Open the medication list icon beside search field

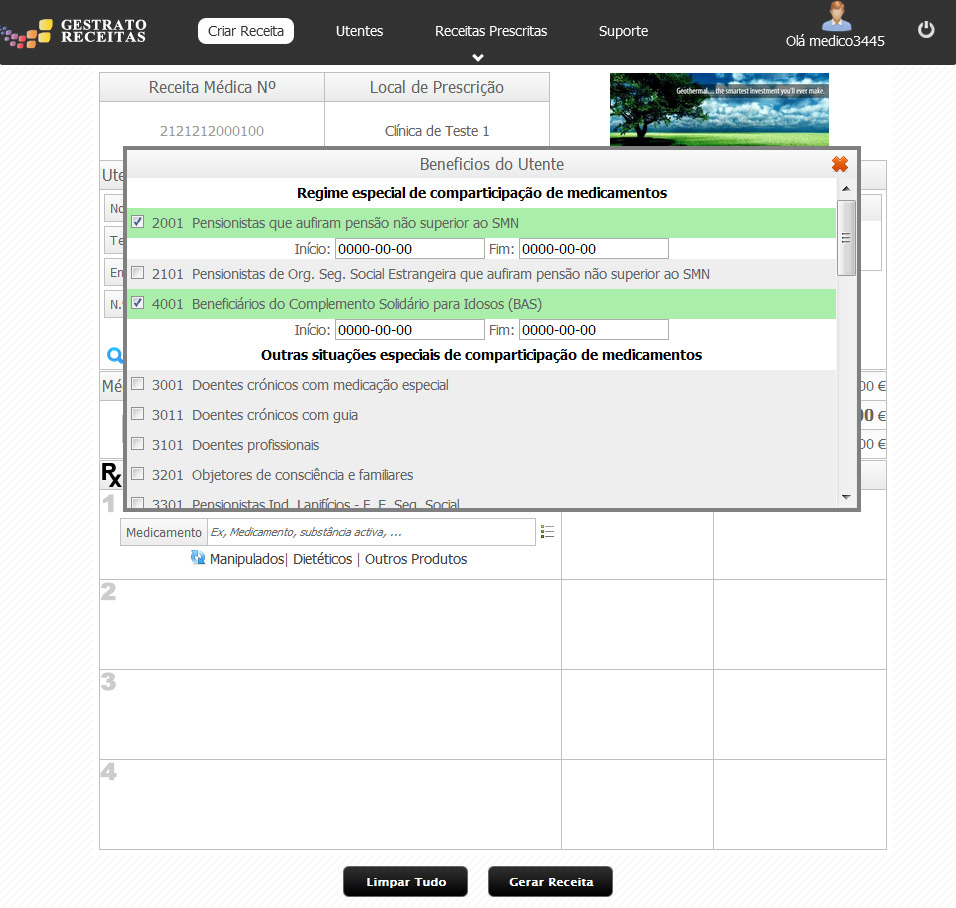(547, 532)
